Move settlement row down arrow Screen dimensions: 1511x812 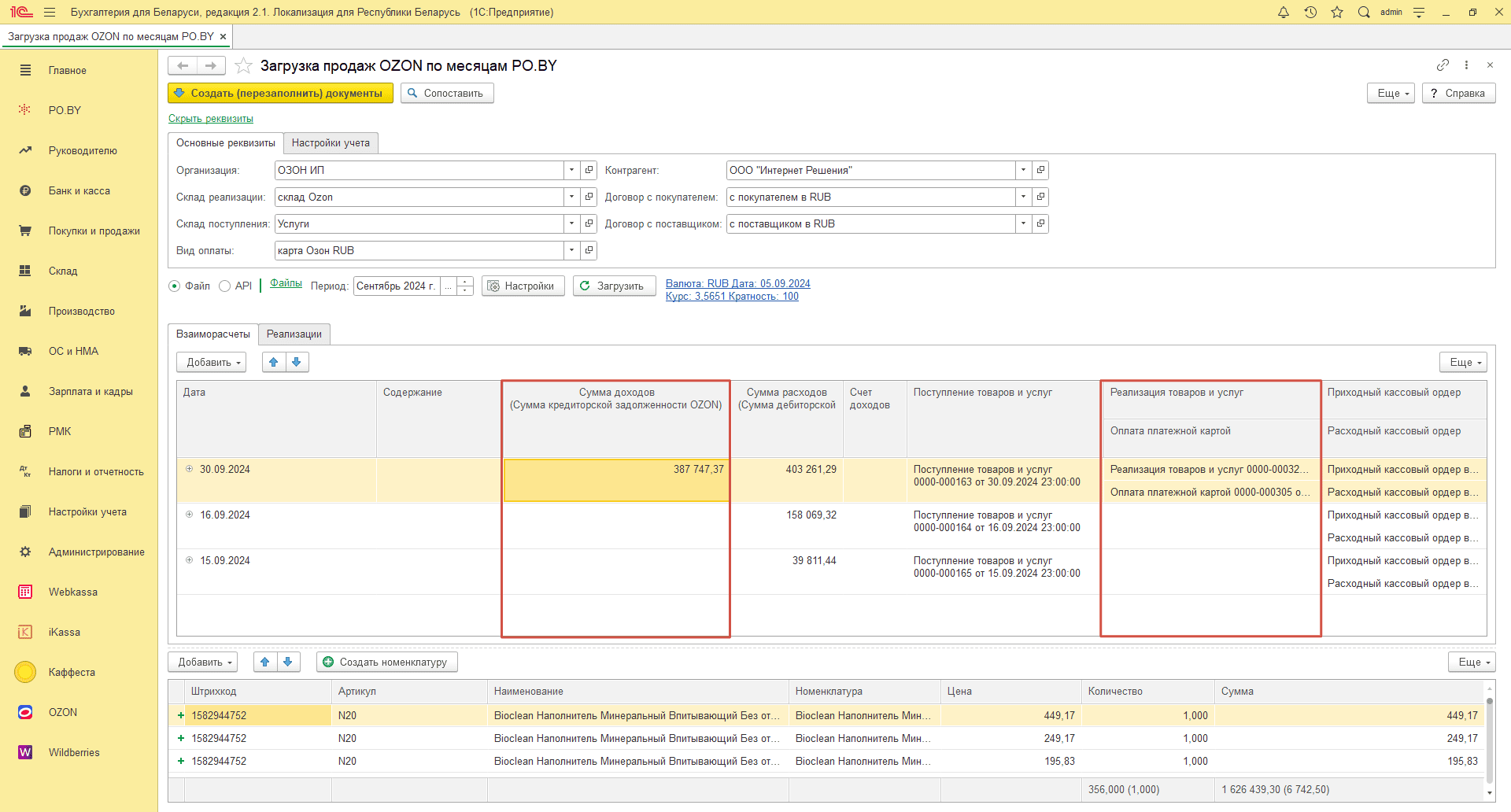(x=297, y=362)
